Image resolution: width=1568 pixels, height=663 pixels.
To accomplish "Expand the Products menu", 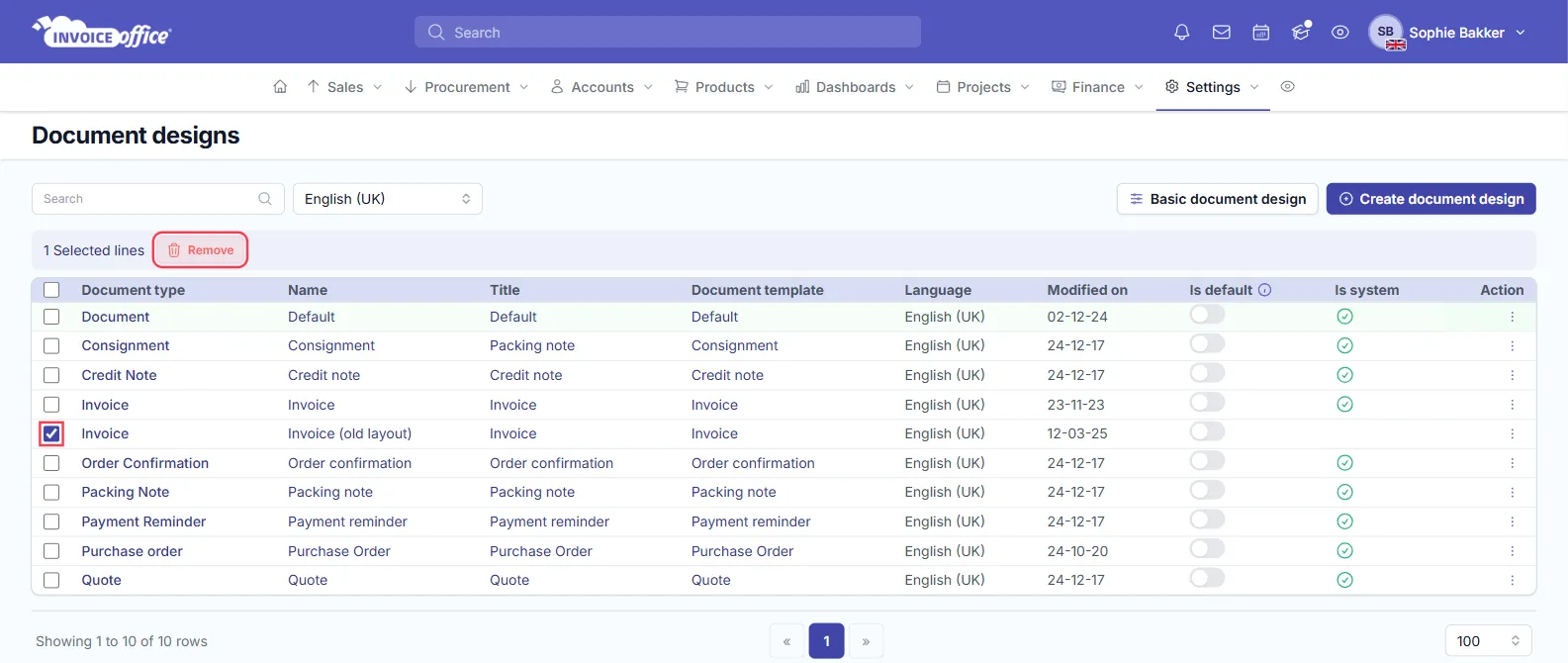I will click(724, 87).
